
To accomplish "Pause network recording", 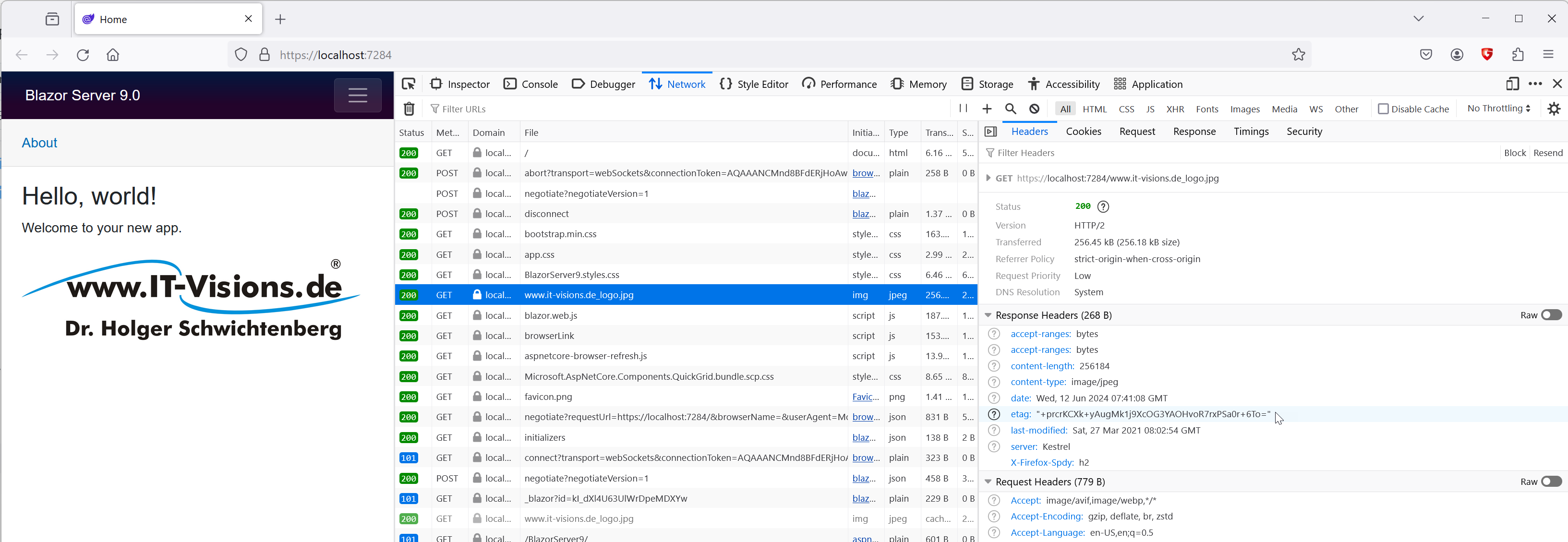I will (x=963, y=108).
